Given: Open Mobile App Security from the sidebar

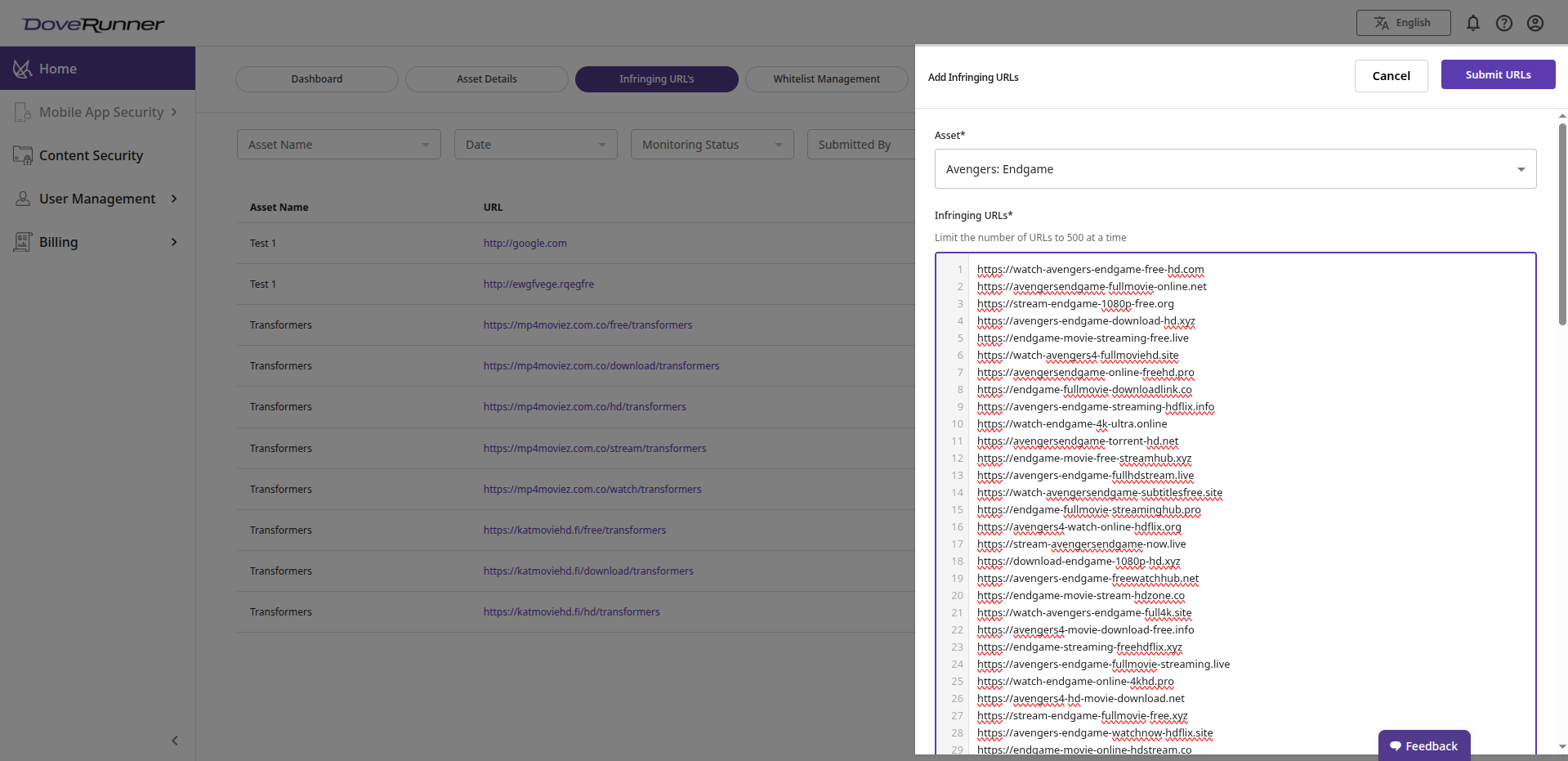Looking at the screenshot, I should point(22,112).
